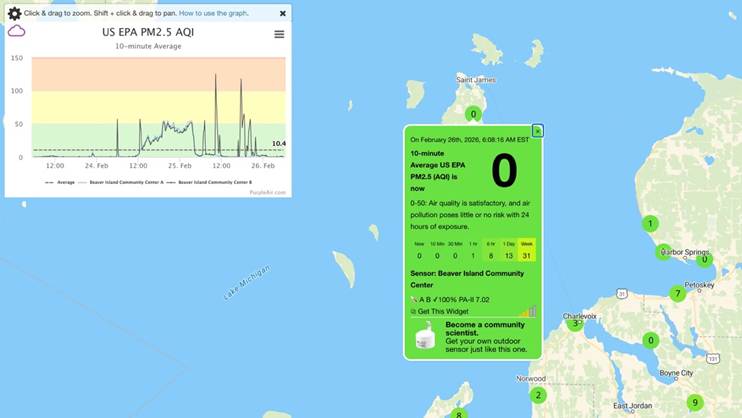Click the '25. Feb' x-axis label on chart

click(180, 166)
